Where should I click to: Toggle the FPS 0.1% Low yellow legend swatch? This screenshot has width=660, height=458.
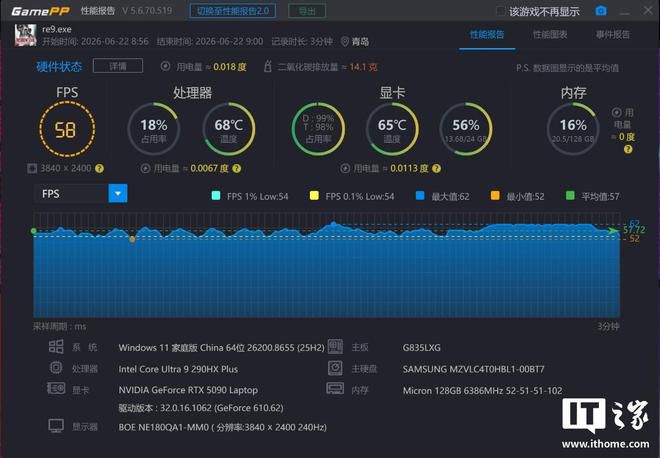coord(314,195)
